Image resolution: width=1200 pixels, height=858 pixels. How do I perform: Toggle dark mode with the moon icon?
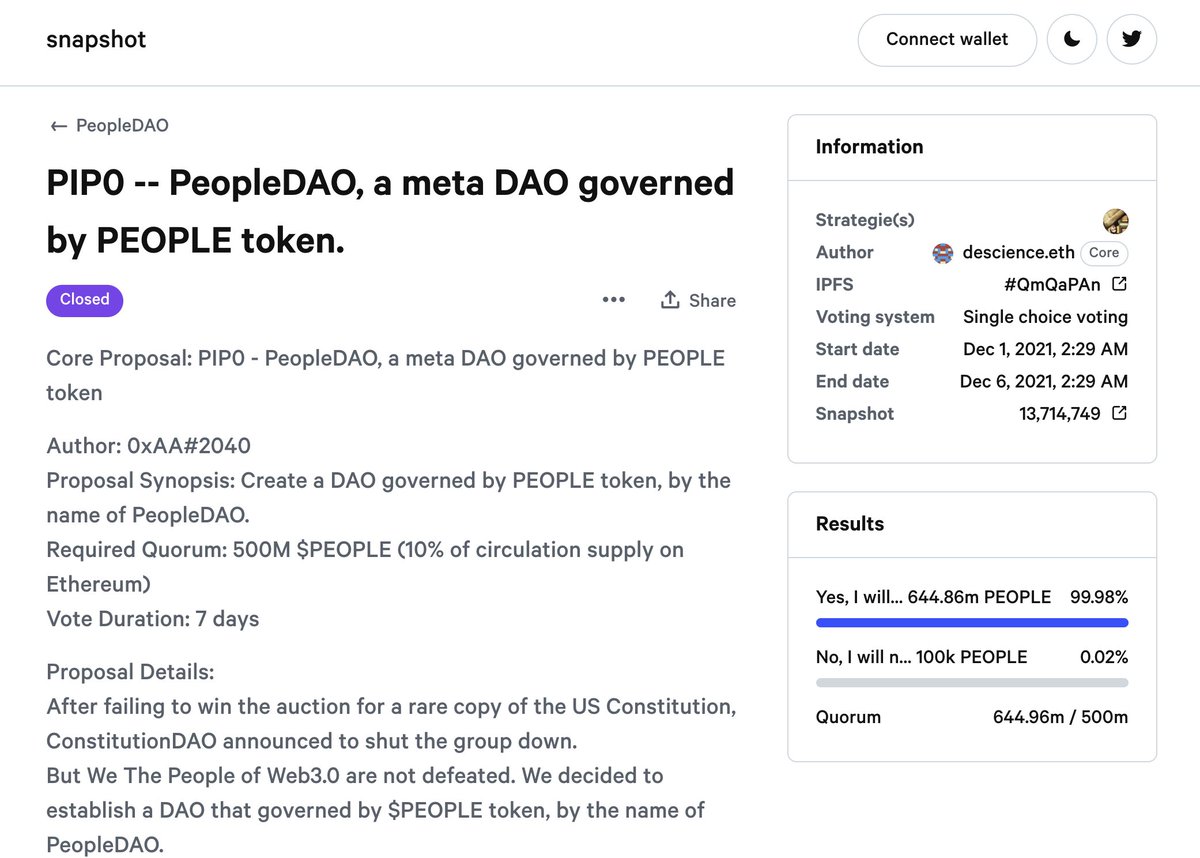(x=1071, y=39)
